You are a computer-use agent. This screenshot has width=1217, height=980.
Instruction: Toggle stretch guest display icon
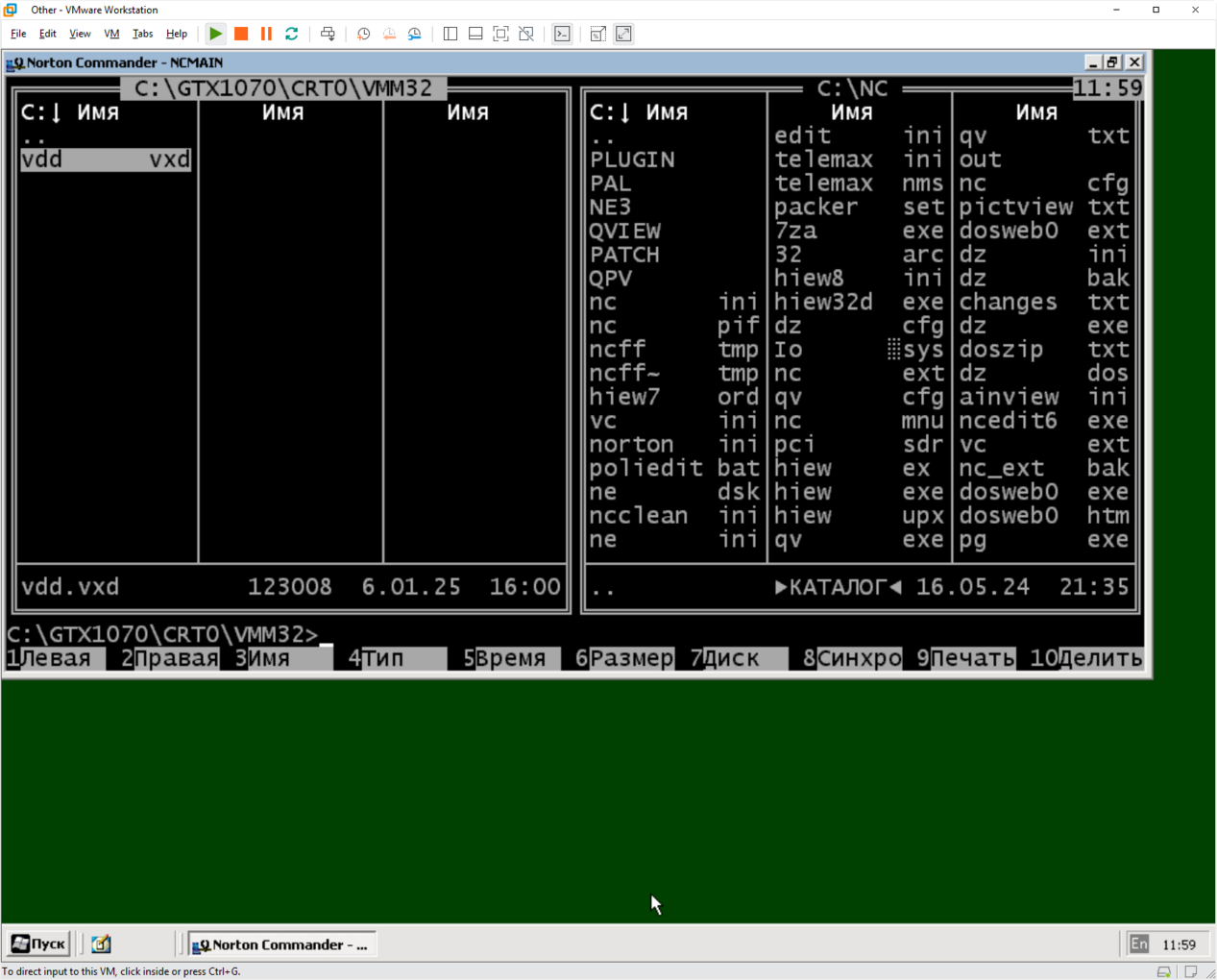click(597, 34)
